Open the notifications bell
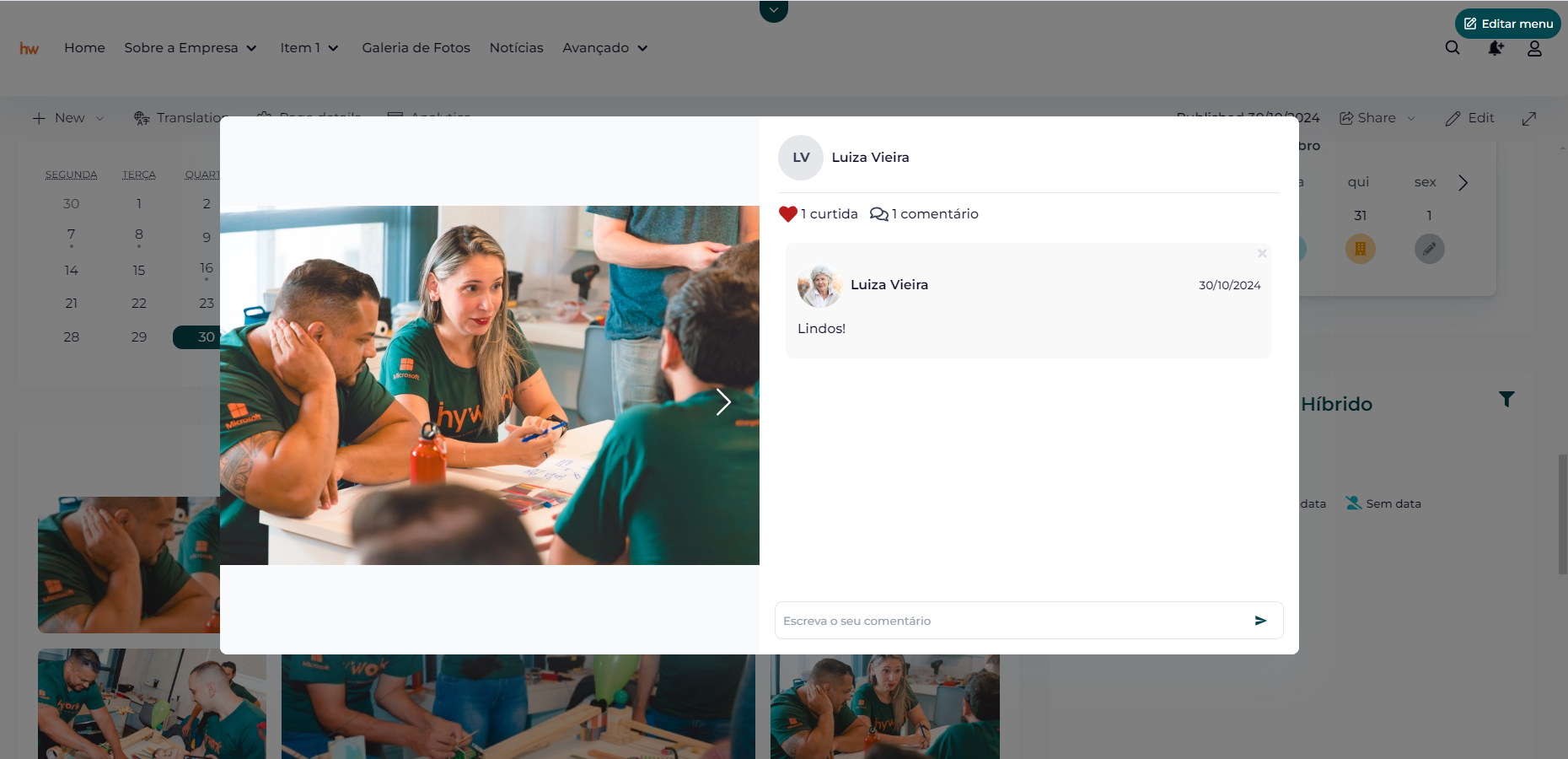Image resolution: width=1568 pixels, height=759 pixels. point(1496,48)
